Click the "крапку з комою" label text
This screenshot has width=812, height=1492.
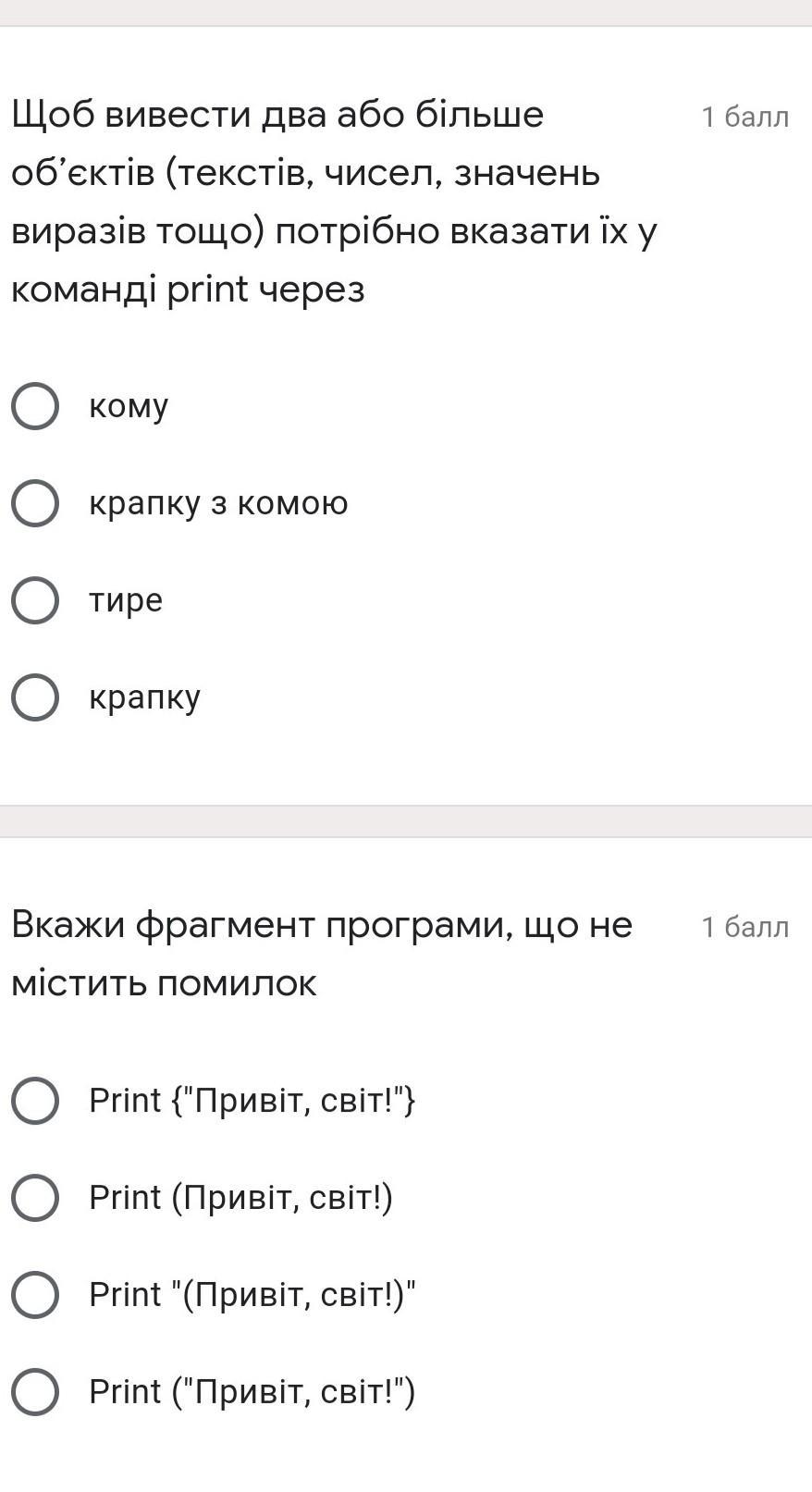click(x=218, y=503)
